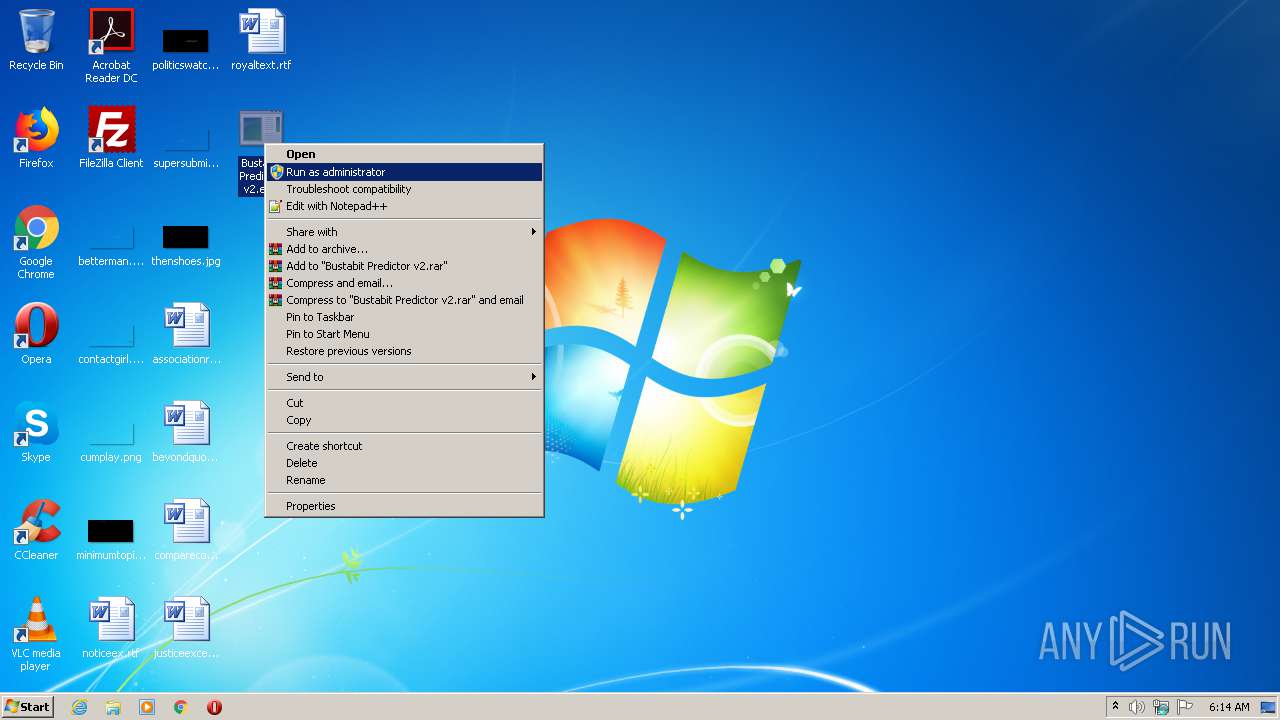Viewport: 1280px width, 720px height.
Task: Choose Properties in the context menu
Action: click(404, 506)
